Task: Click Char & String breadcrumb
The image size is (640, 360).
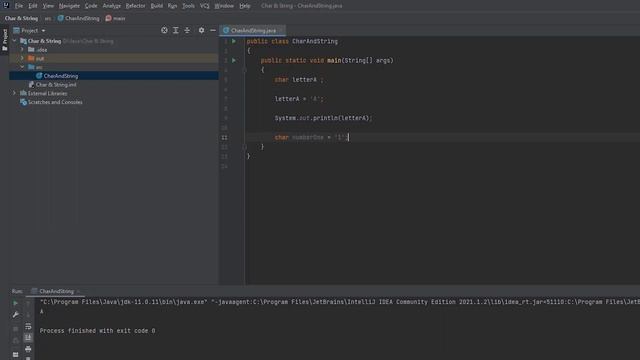Action: coord(21,18)
